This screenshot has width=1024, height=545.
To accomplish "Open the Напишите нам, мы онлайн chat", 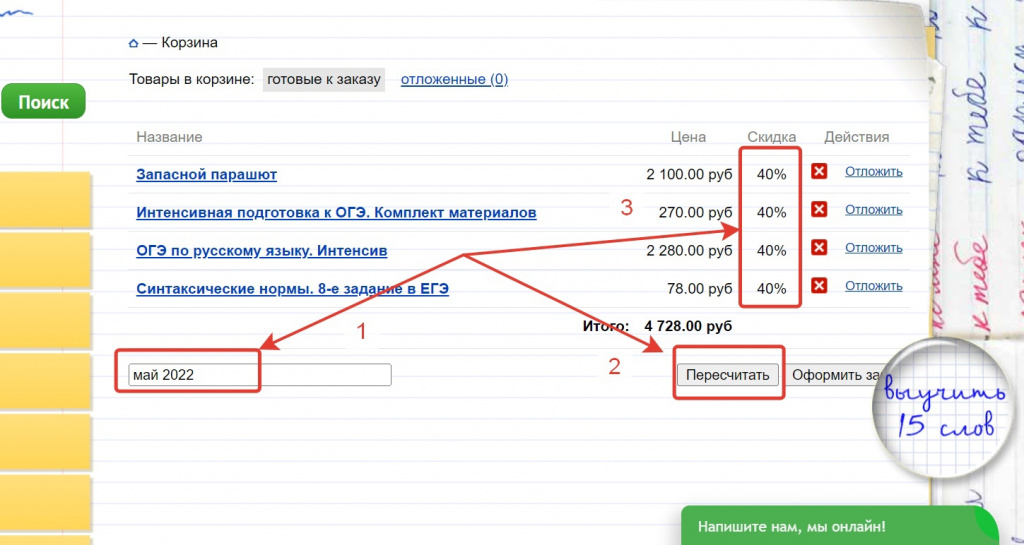I will 791,526.
